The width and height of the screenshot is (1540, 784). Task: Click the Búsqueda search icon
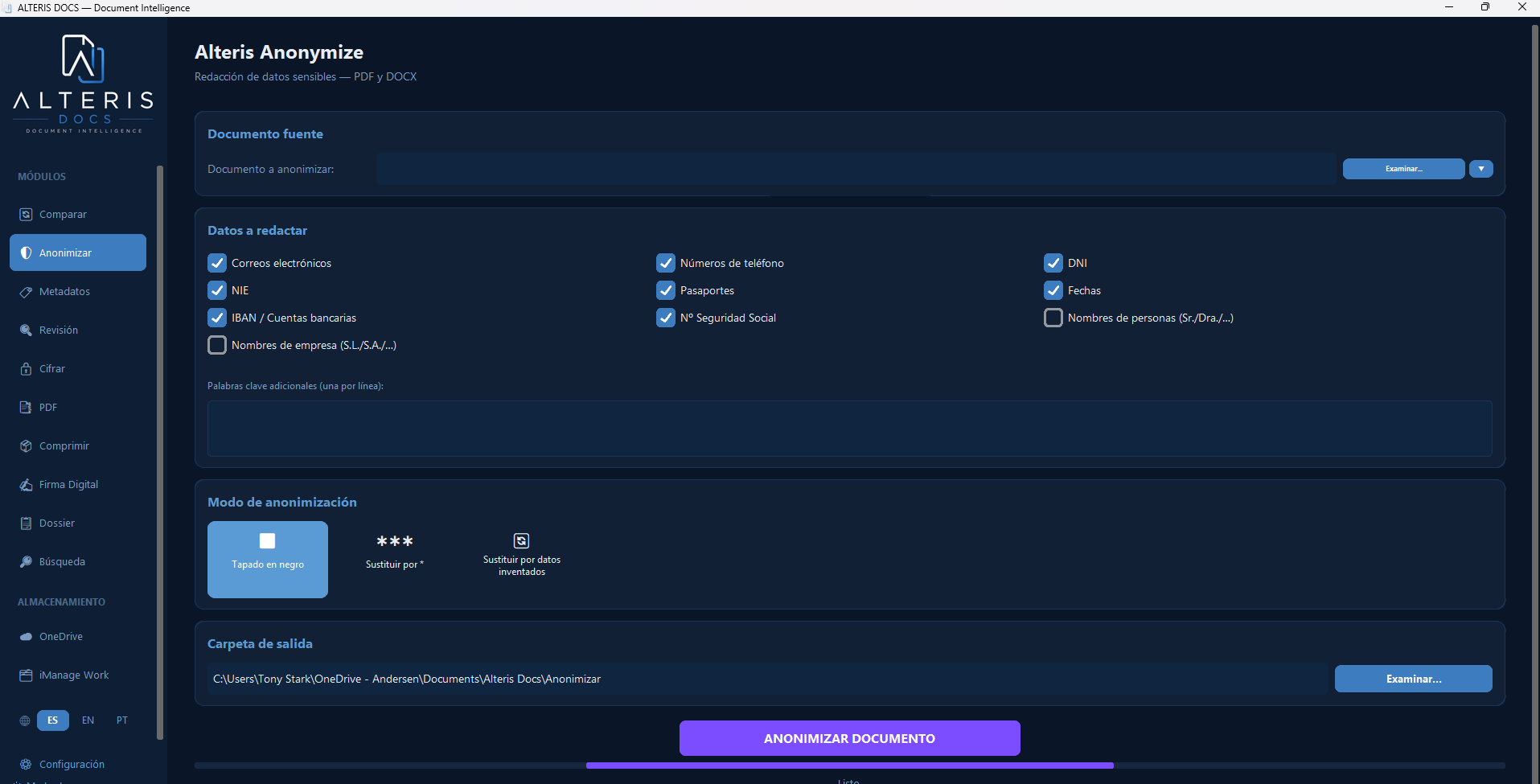coord(26,562)
